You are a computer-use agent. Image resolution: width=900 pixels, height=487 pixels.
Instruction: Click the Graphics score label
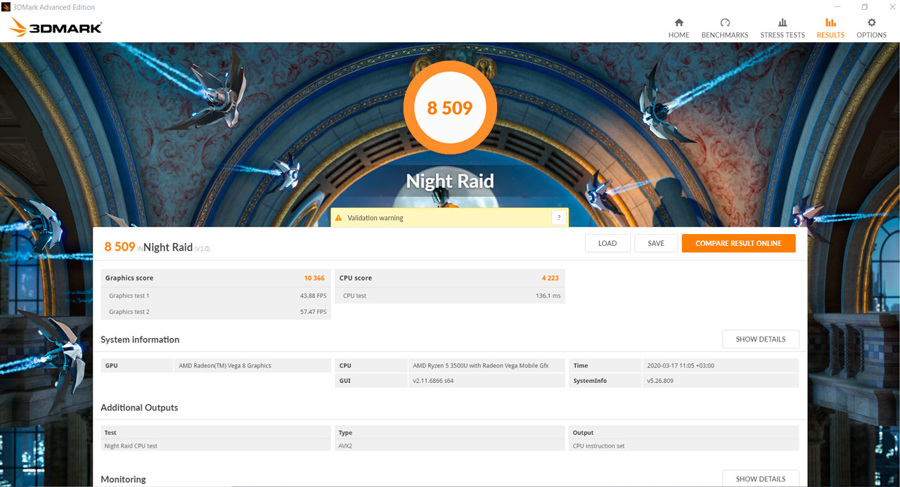click(129, 278)
